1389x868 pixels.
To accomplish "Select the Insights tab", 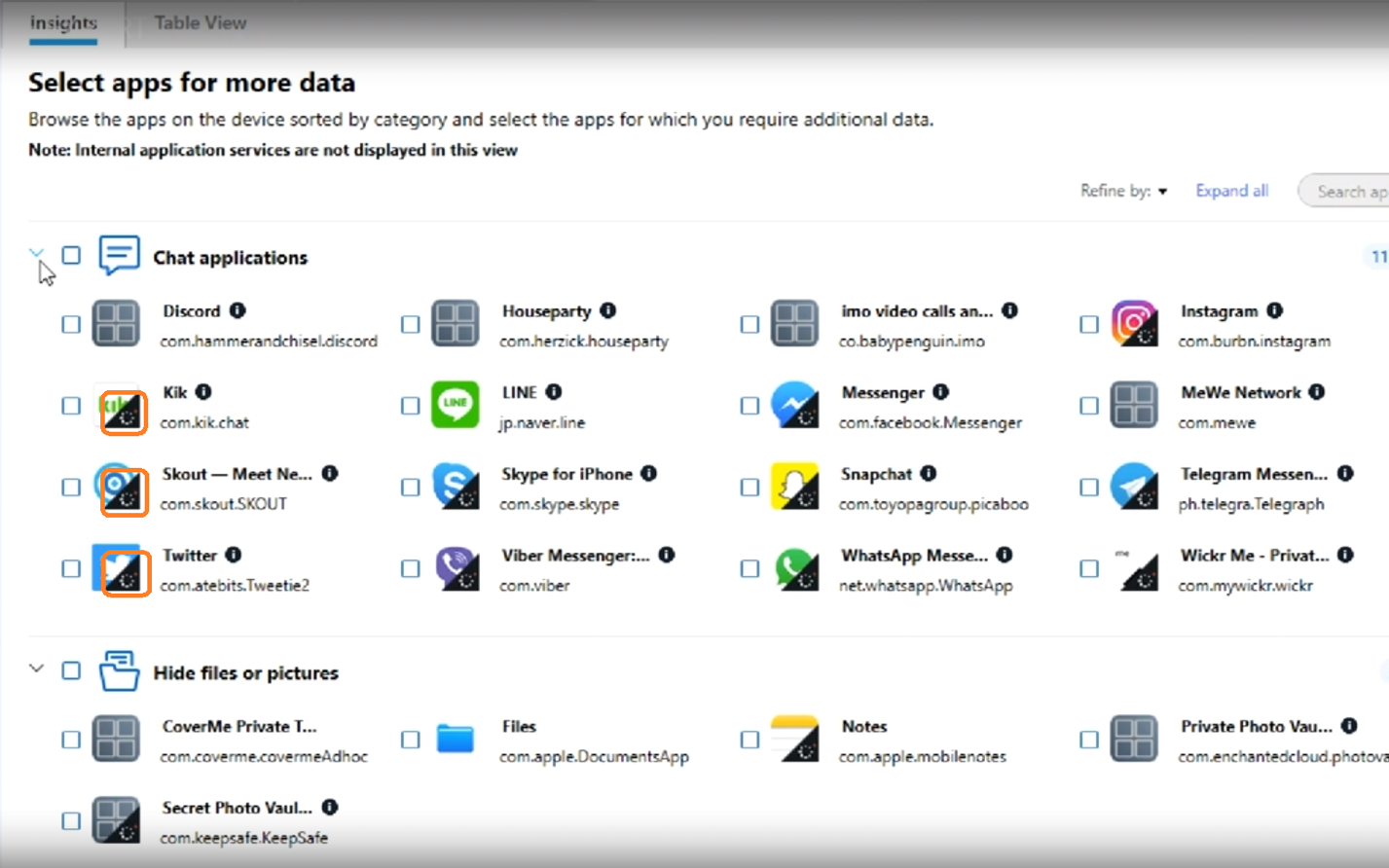I will click(x=61, y=22).
